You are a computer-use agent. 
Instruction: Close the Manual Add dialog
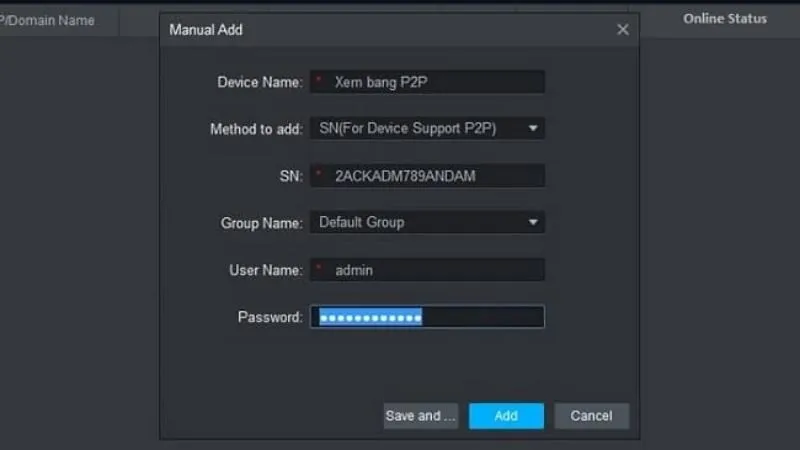[x=623, y=30]
